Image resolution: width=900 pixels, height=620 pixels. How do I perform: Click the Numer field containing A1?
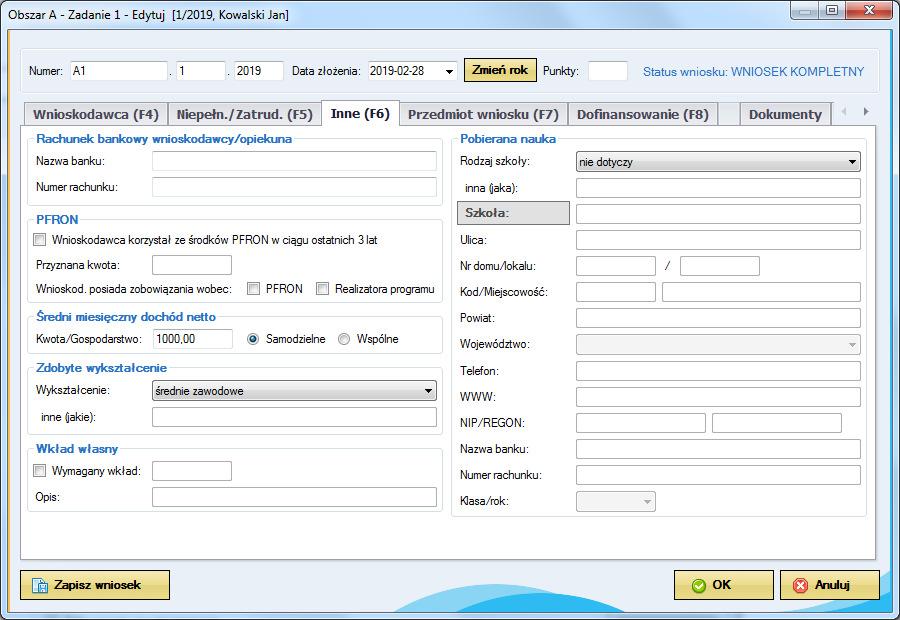click(119, 71)
